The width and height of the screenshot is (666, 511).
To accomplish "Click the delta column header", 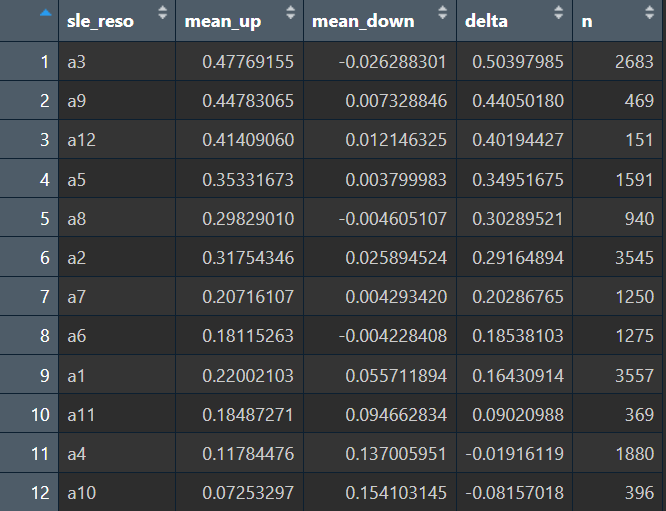I will point(514,20).
